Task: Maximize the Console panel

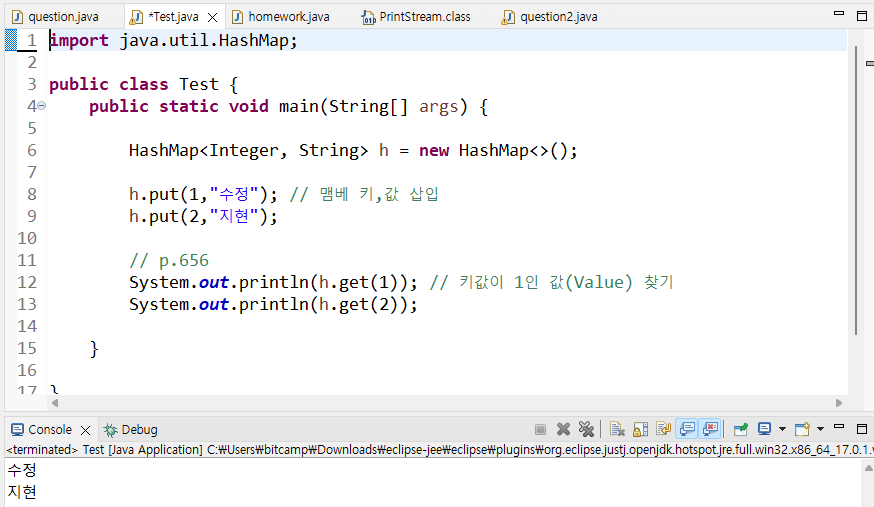Action: point(862,429)
